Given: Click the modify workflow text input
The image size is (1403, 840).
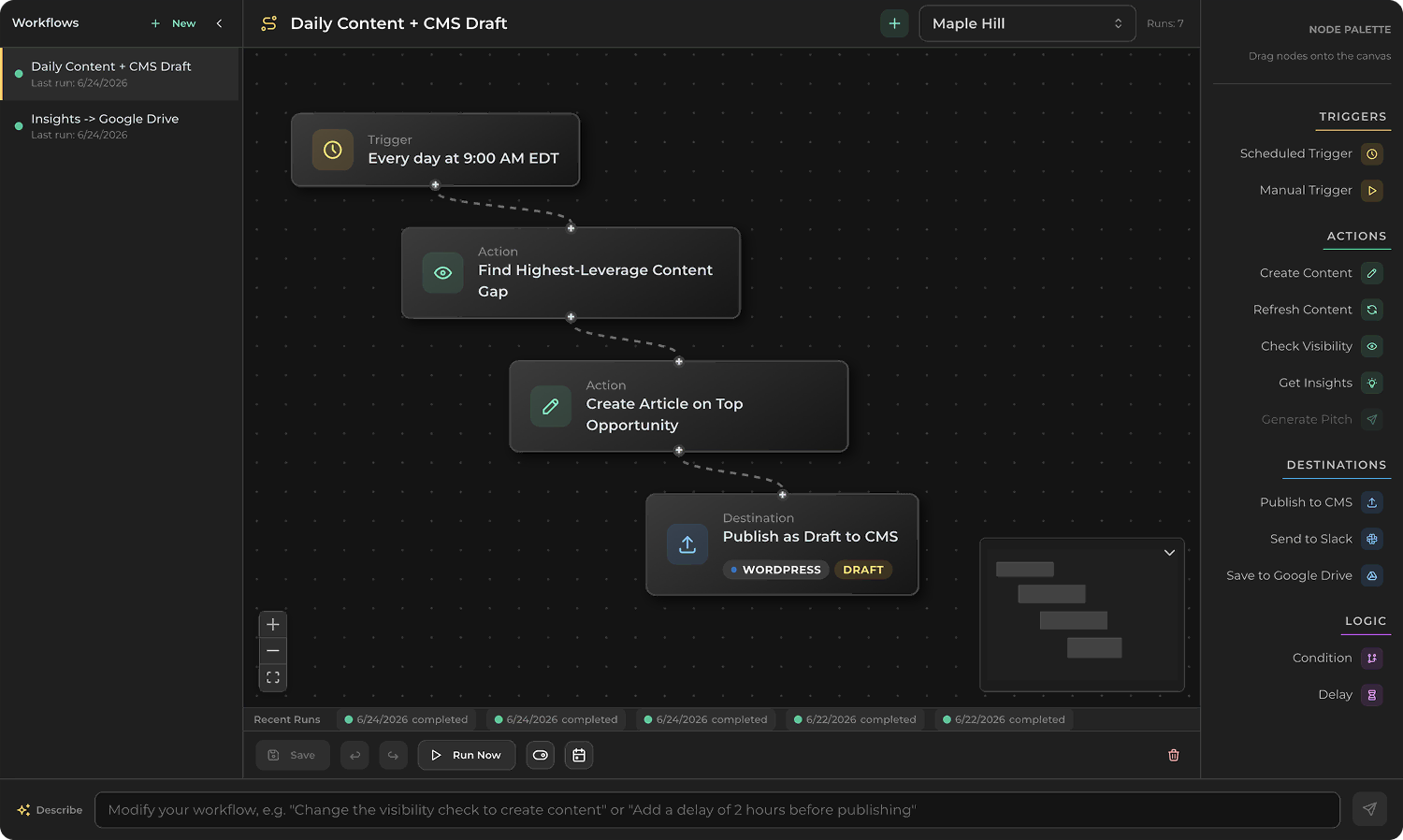Looking at the screenshot, I should point(717,810).
